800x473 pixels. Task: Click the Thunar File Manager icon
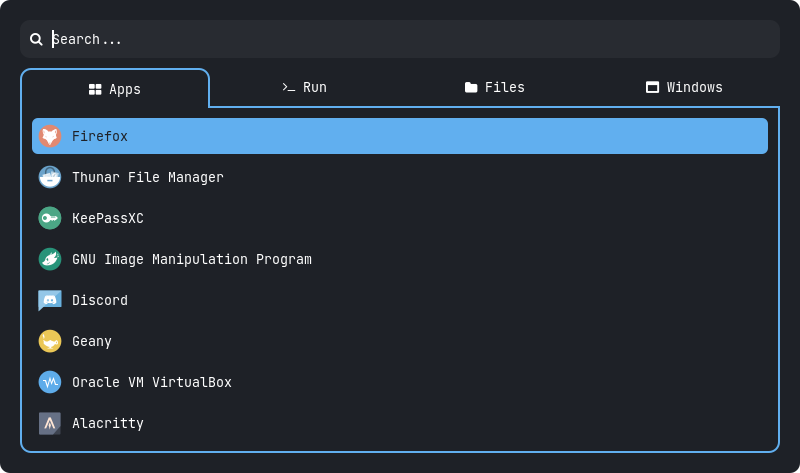tap(50, 177)
